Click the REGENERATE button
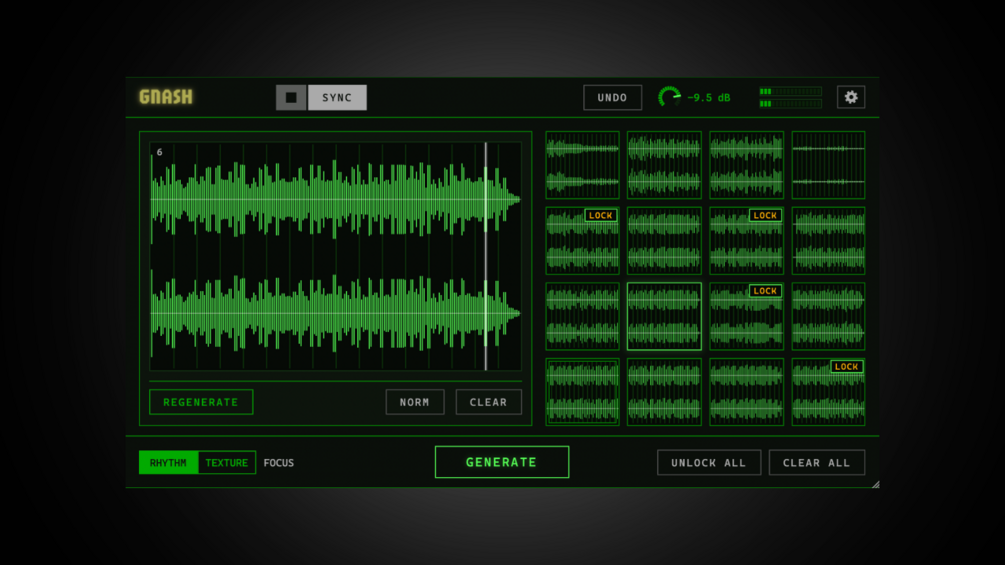Image resolution: width=1005 pixels, height=565 pixels. (201, 402)
